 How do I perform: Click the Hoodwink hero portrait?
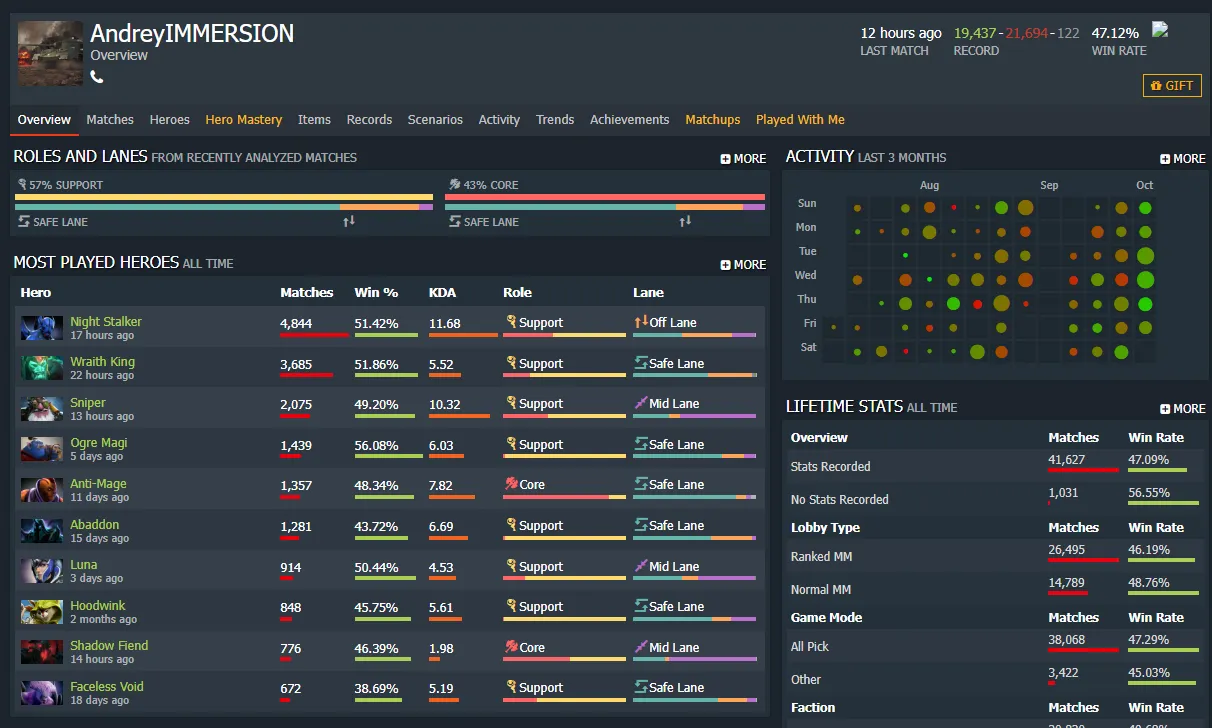pos(42,611)
